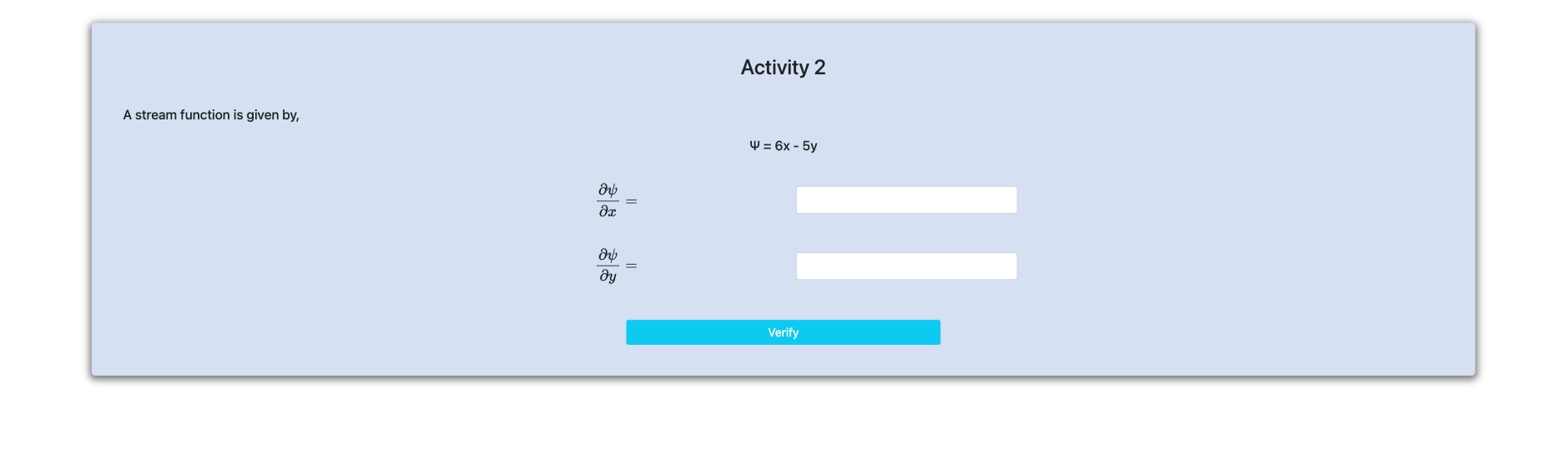Click the Activity 2 heading
This screenshot has width=1568, height=456.
coord(783,68)
